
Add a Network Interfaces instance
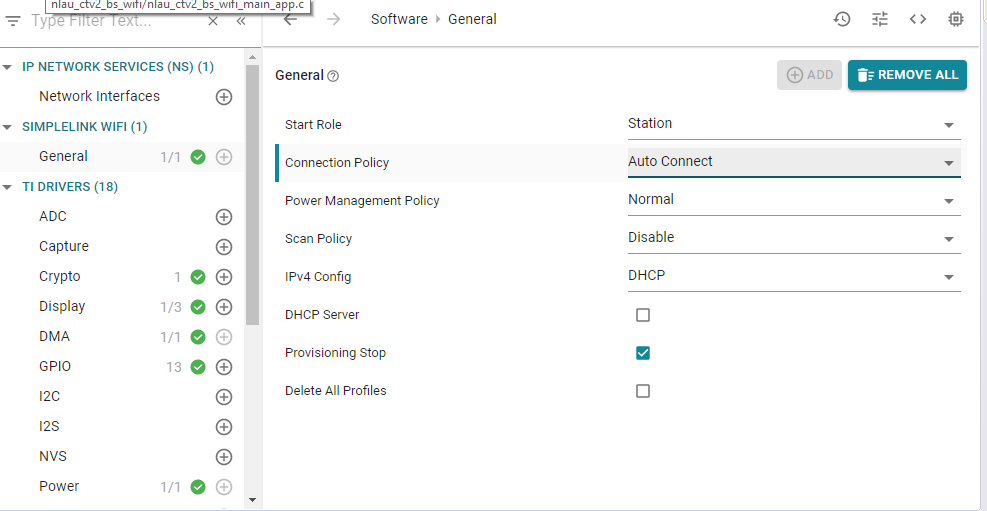[224, 97]
